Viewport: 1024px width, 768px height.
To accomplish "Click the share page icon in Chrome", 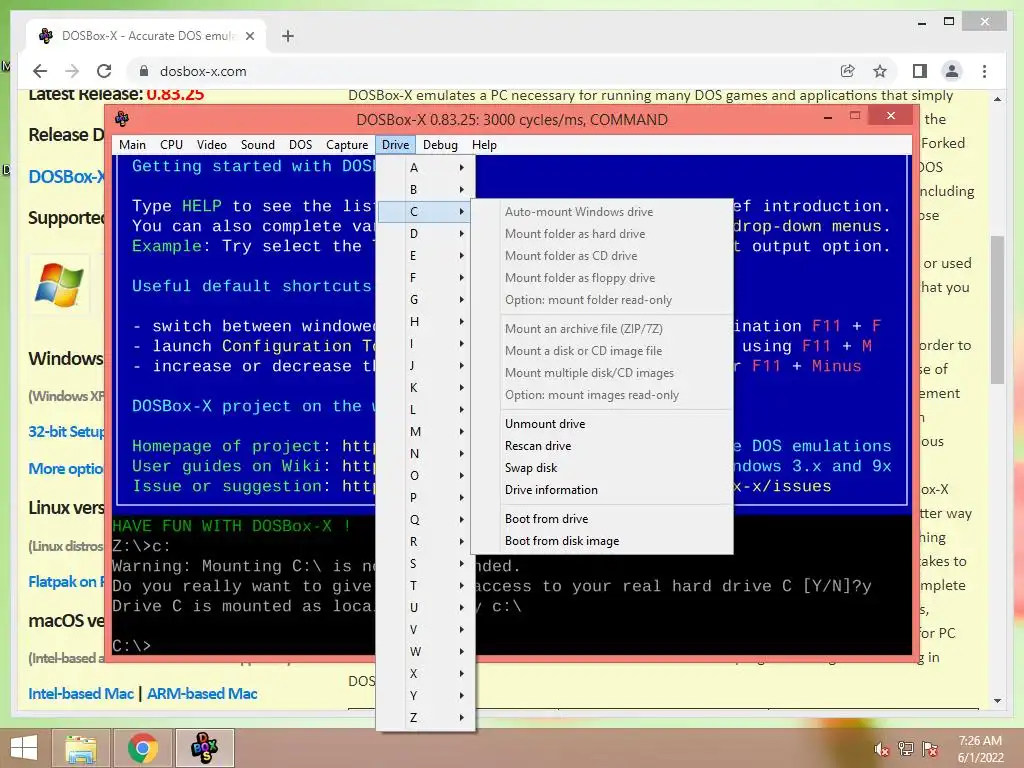I will click(848, 71).
